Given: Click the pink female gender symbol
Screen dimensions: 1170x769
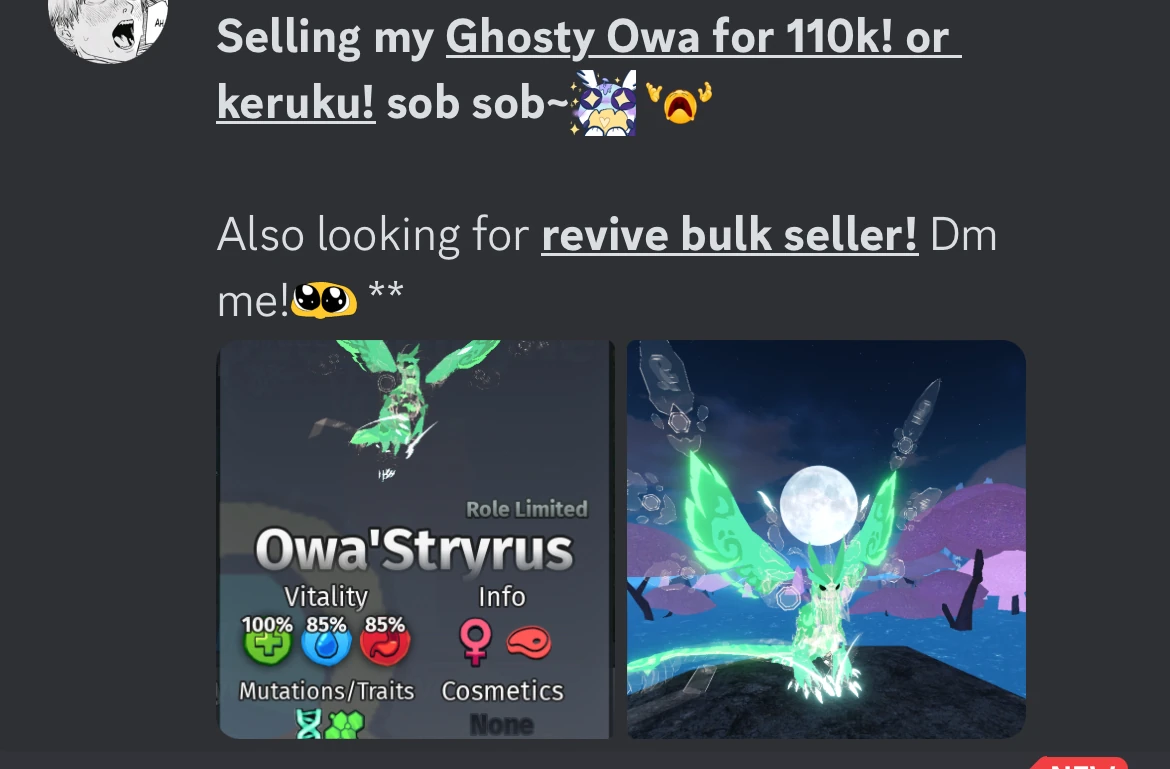Looking at the screenshot, I should (x=475, y=641).
